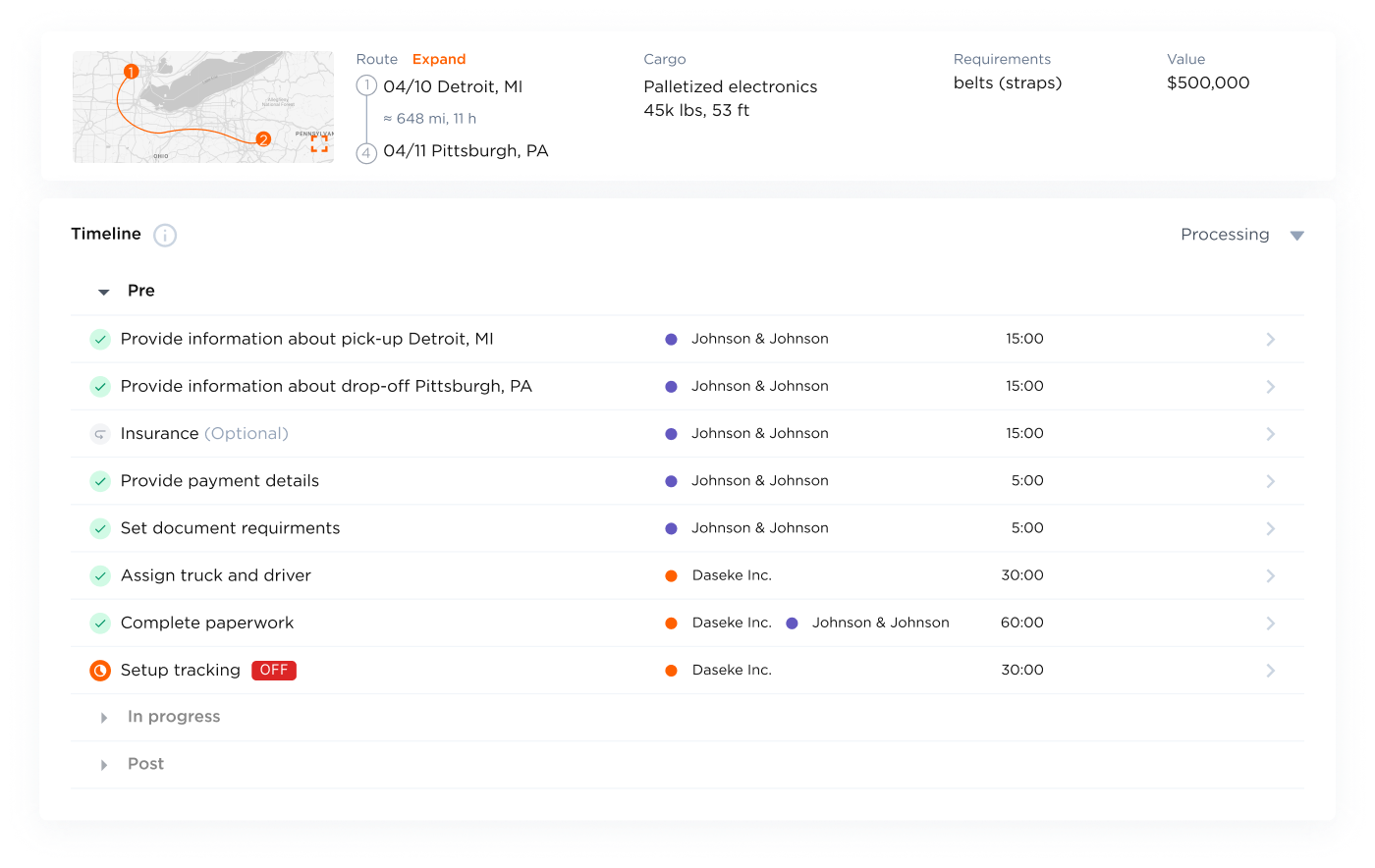Screen dimensions: 1375x868
Task: Open the Processing status dropdown
Action: [1241, 235]
